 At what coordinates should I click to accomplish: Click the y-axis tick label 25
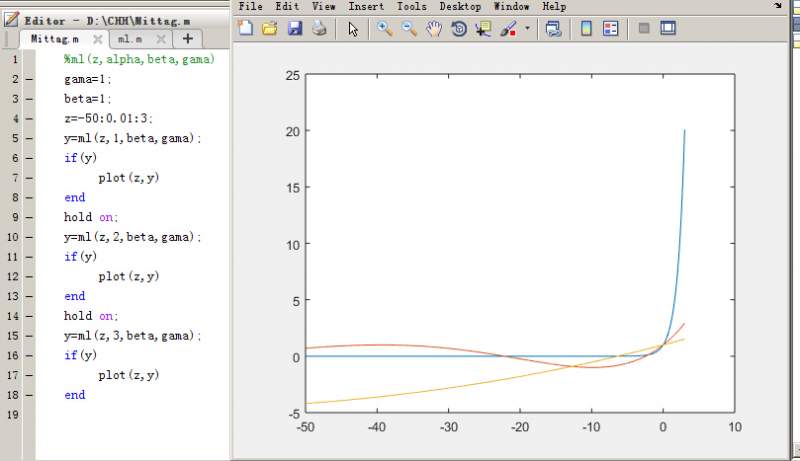(293, 75)
